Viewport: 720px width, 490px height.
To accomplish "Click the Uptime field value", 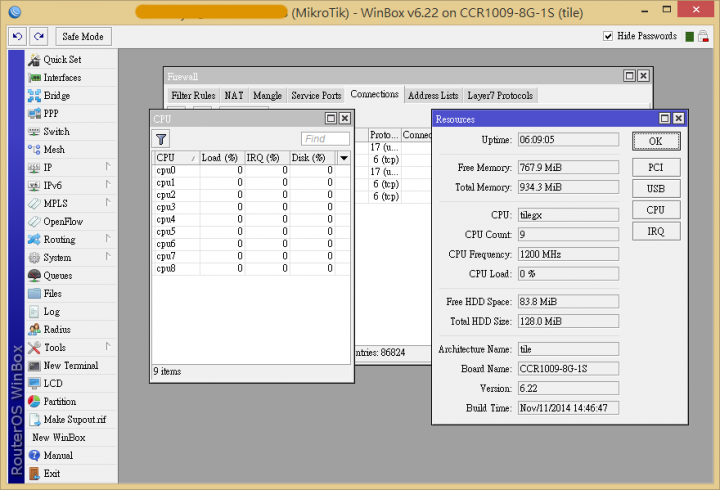I will coord(568,140).
